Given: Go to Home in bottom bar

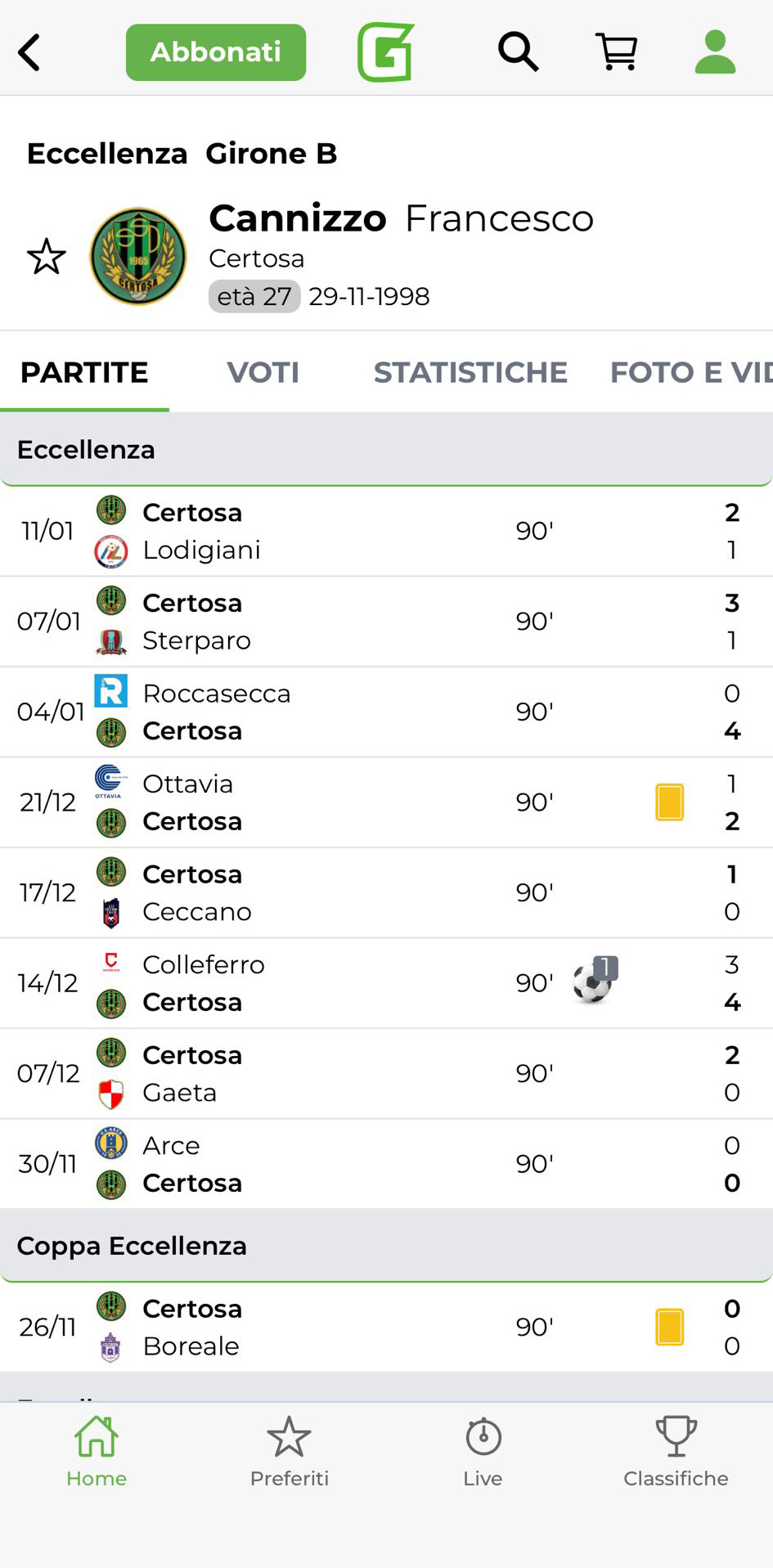Looking at the screenshot, I should [97, 1452].
